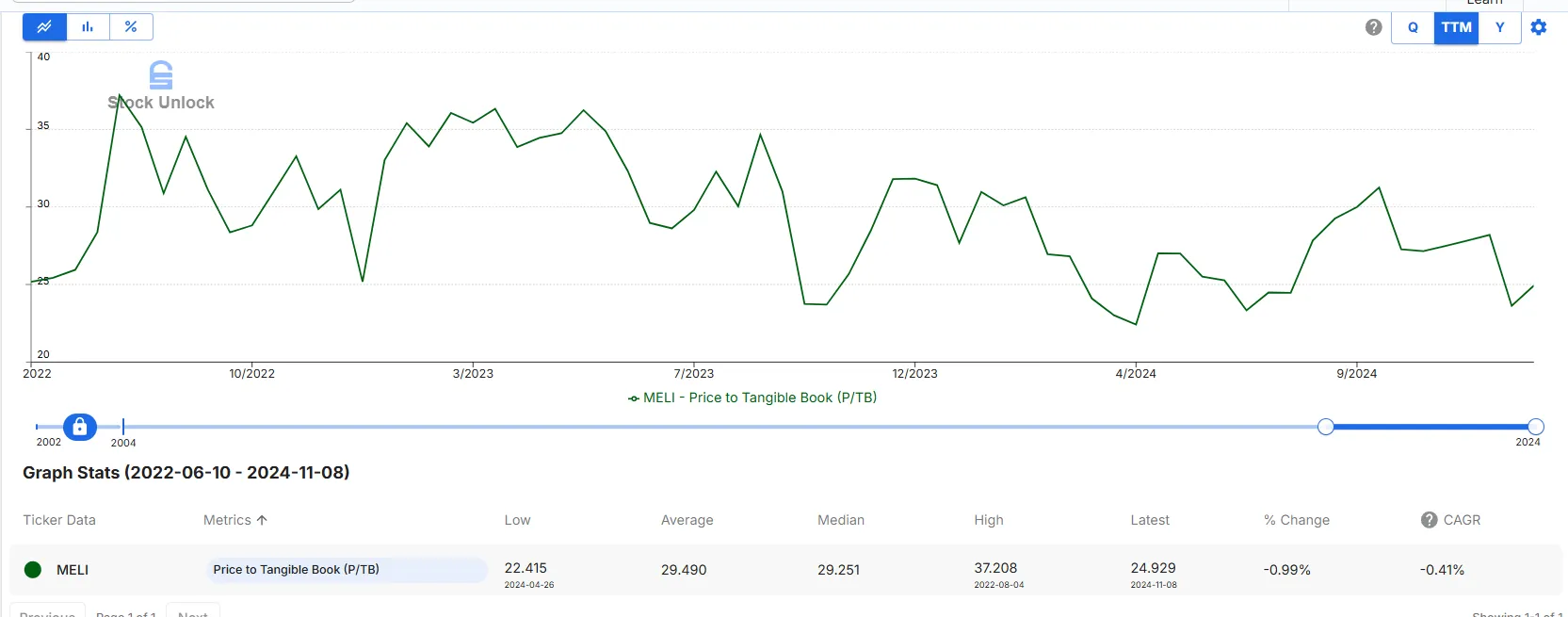The height and width of the screenshot is (617, 1568).
Task: Click the Latest value 24.929
Action: click(x=1154, y=568)
